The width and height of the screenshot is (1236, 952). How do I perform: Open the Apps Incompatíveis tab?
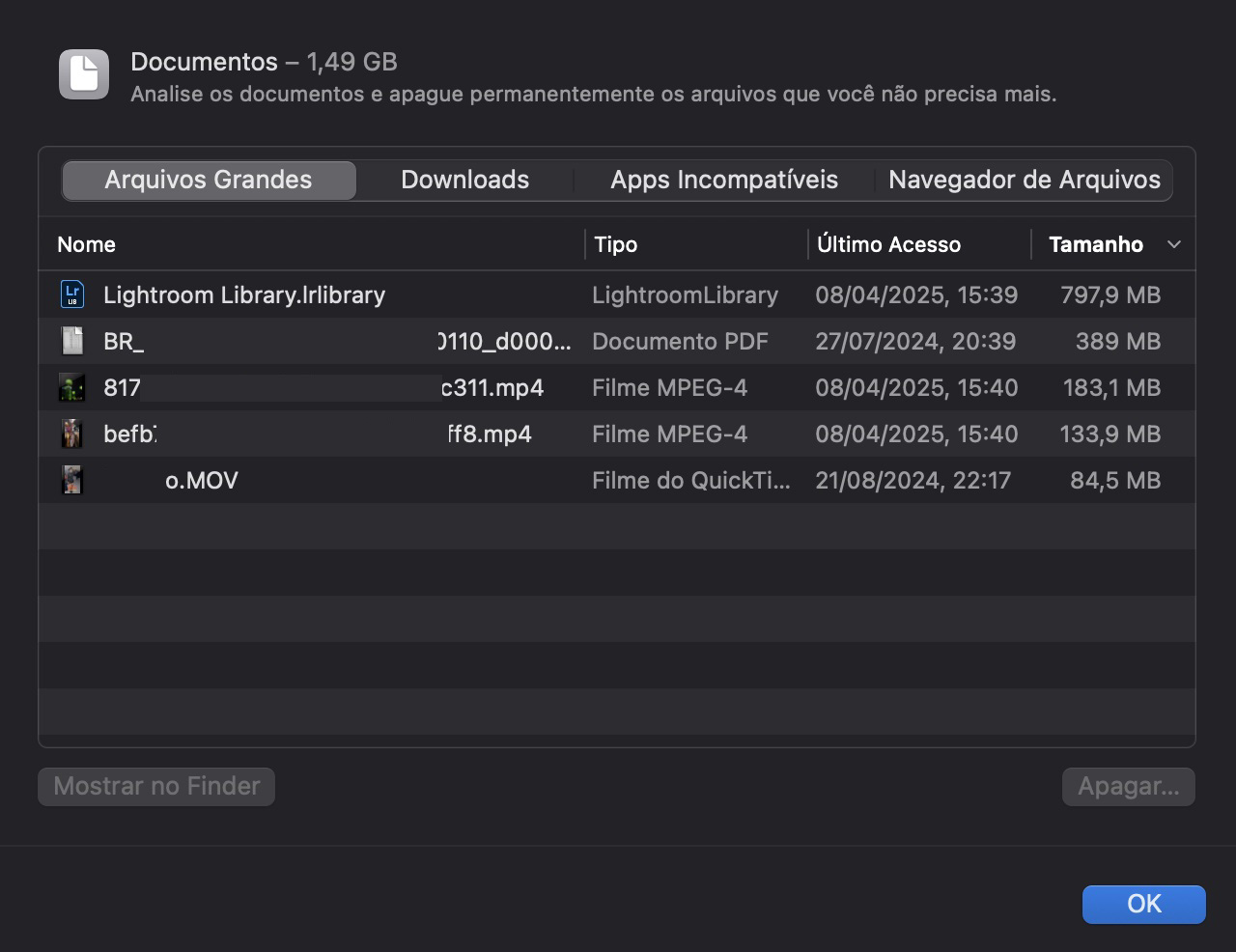723,180
